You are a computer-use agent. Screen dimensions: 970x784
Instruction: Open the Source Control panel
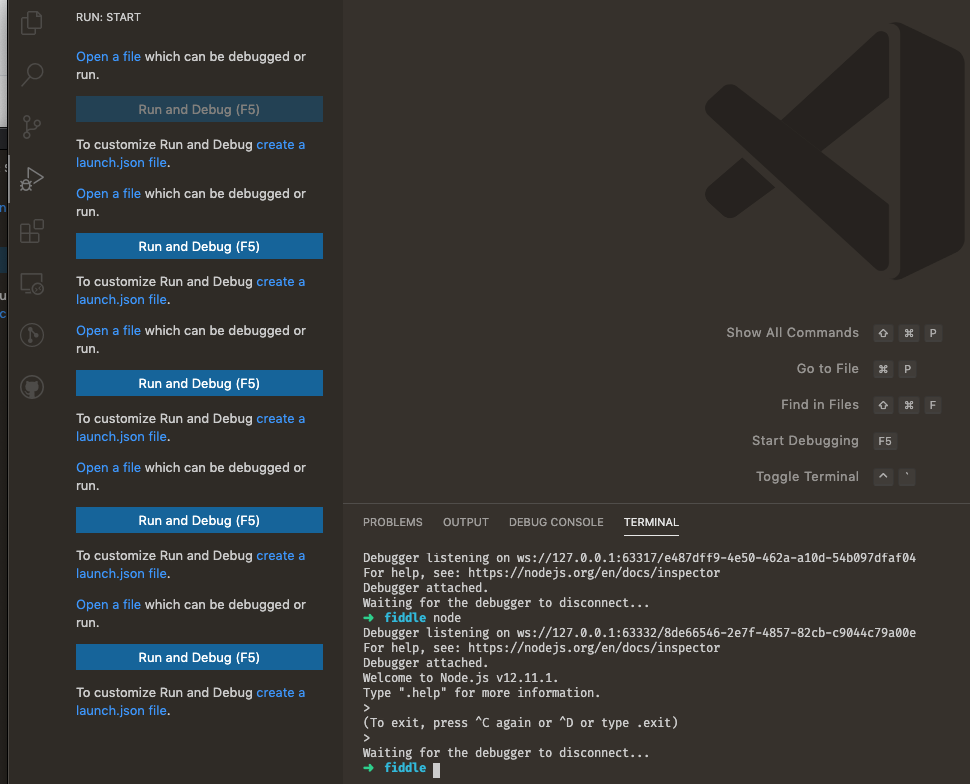pyautogui.click(x=30, y=127)
